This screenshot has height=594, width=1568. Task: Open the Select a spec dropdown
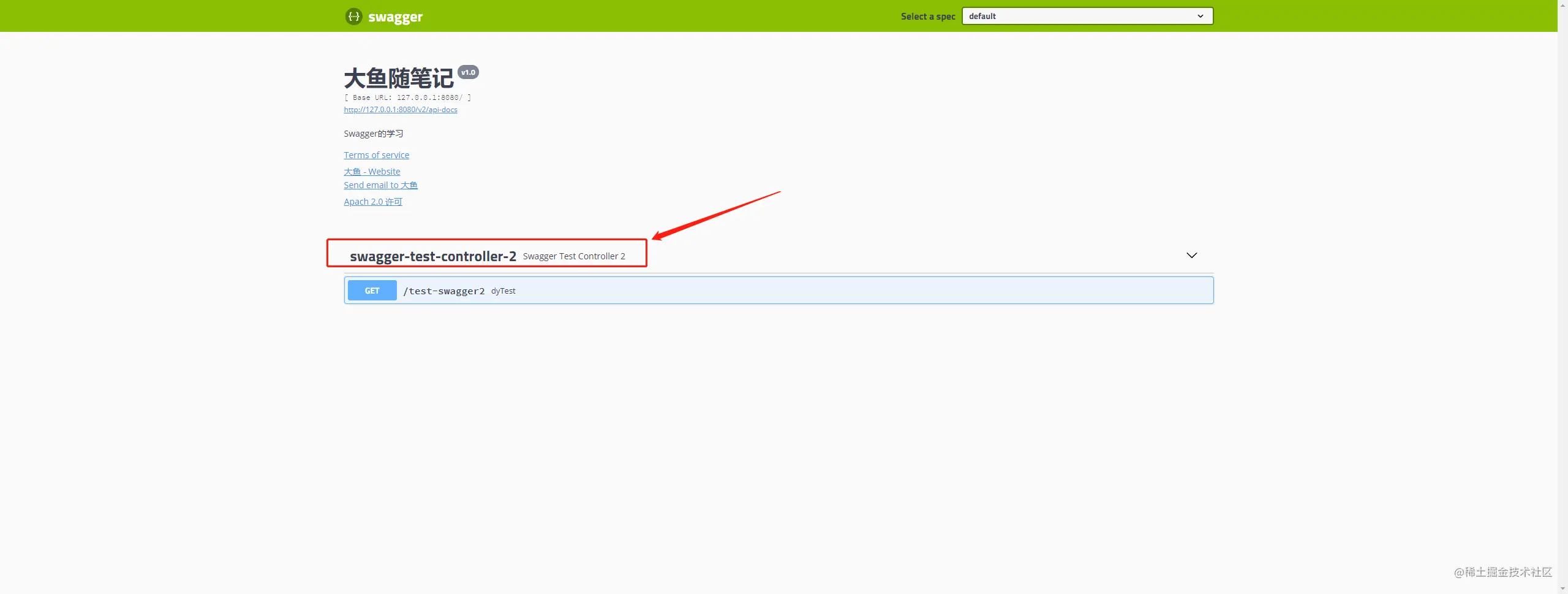pyautogui.click(x=1087, y=16)
